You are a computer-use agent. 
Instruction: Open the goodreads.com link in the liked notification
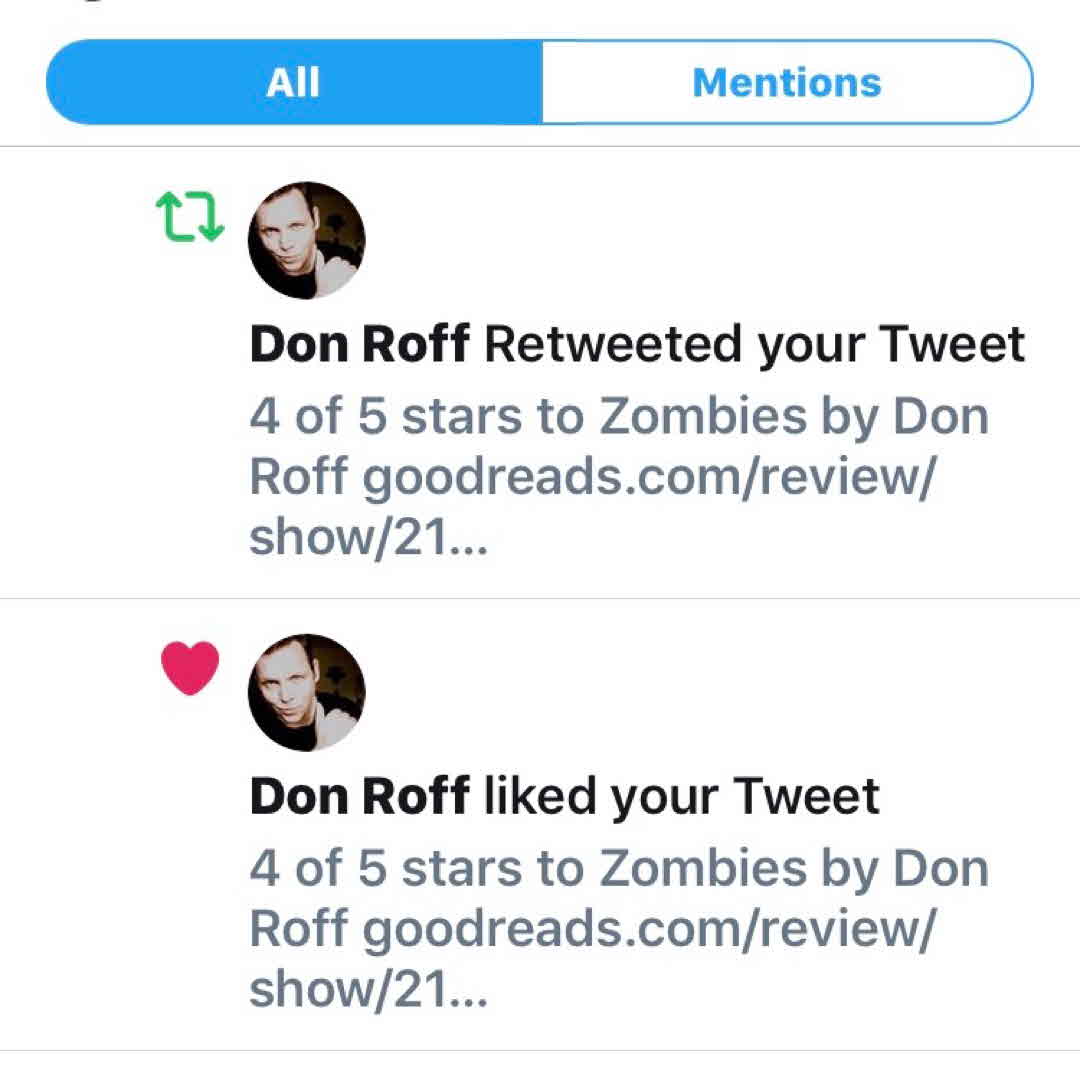point(648,930)
